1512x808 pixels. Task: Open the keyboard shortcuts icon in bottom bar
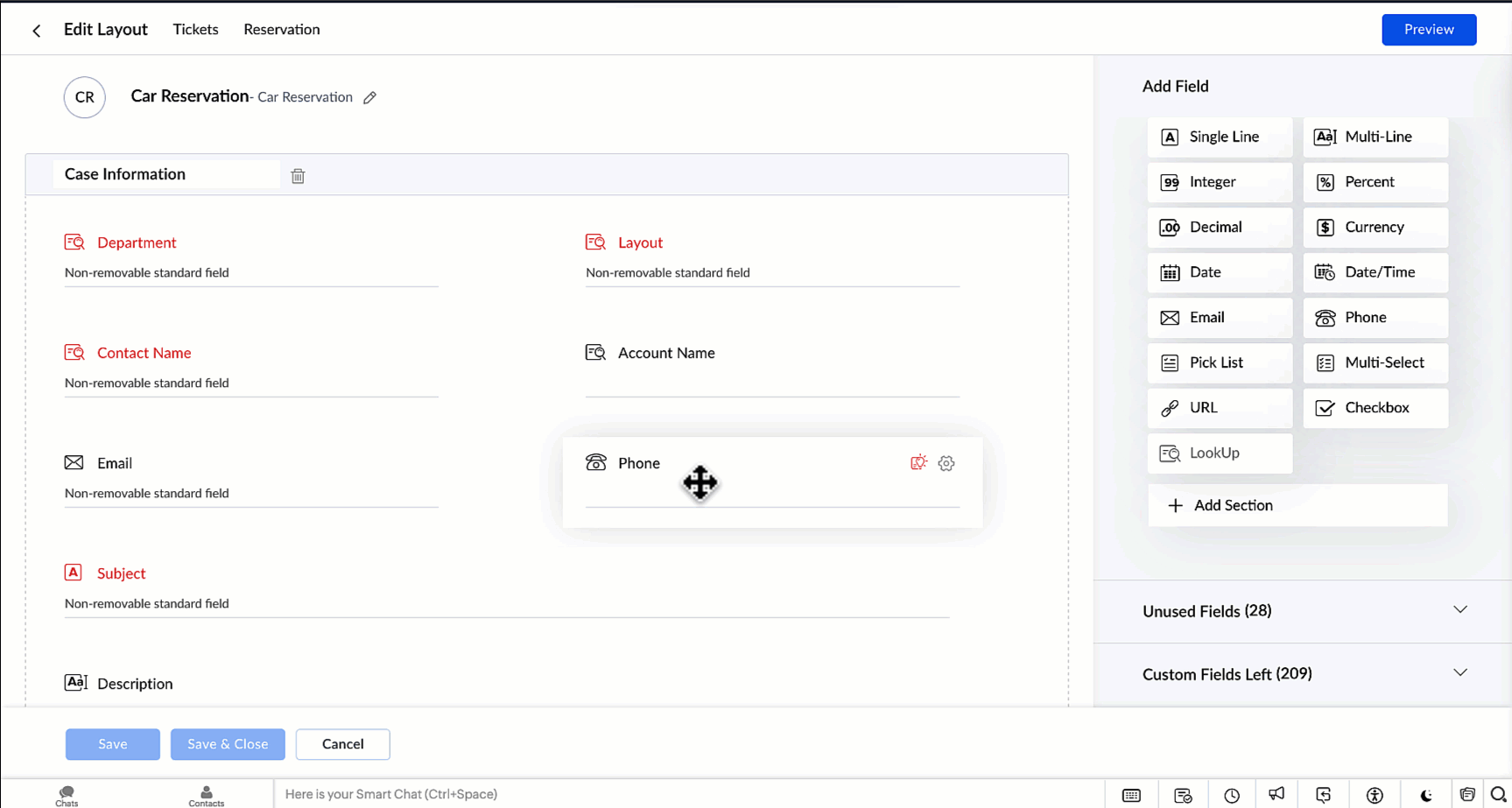[x=1131, y=795]
